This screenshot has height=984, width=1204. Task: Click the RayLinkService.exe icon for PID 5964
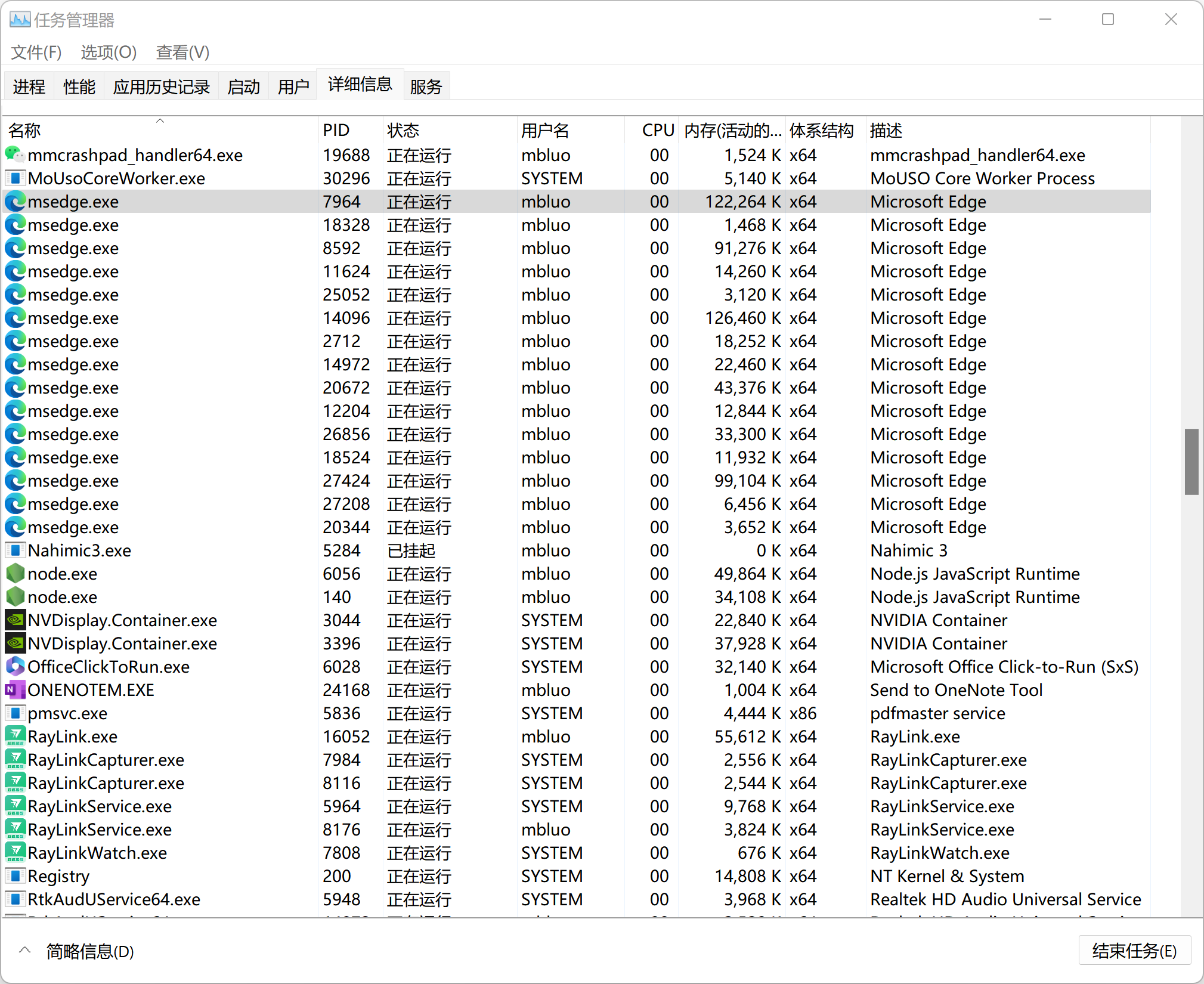click(x=15, y=806)
